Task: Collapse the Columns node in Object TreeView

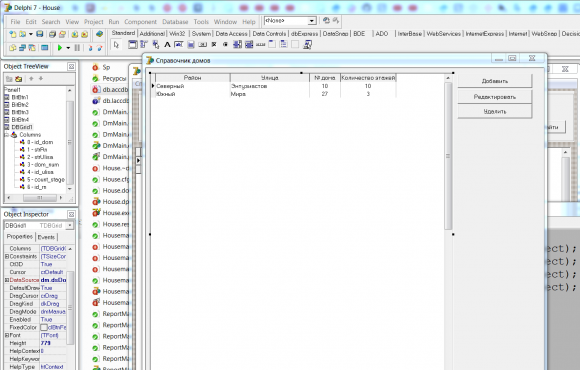Action: [7, 135]
